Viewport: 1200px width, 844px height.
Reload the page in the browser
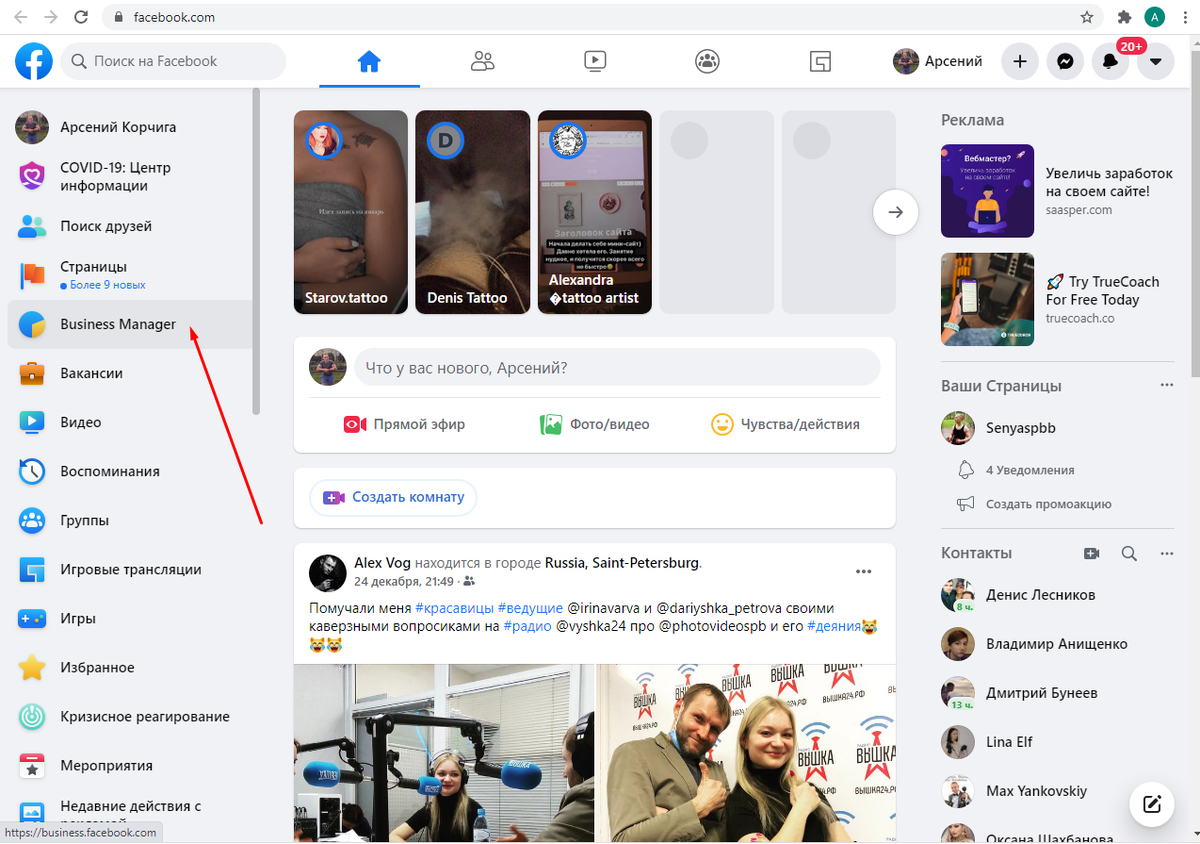tap(81, 17)
